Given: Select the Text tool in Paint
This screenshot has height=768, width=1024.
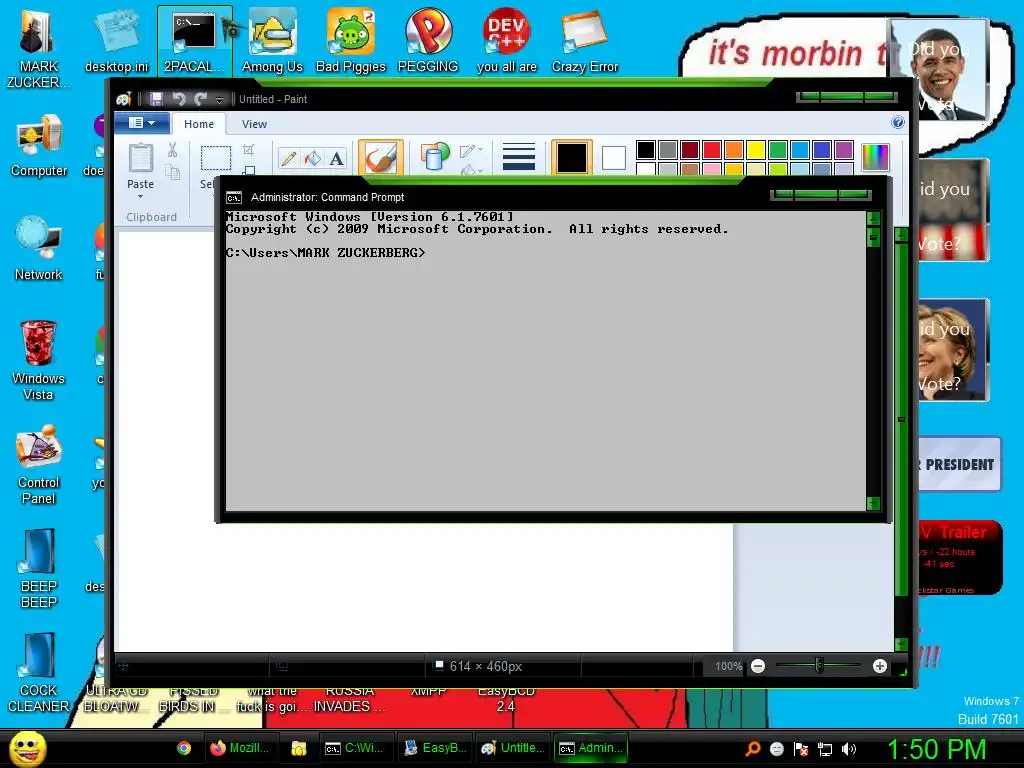Looking at the screenshot, I should click(x=336, y=158).
